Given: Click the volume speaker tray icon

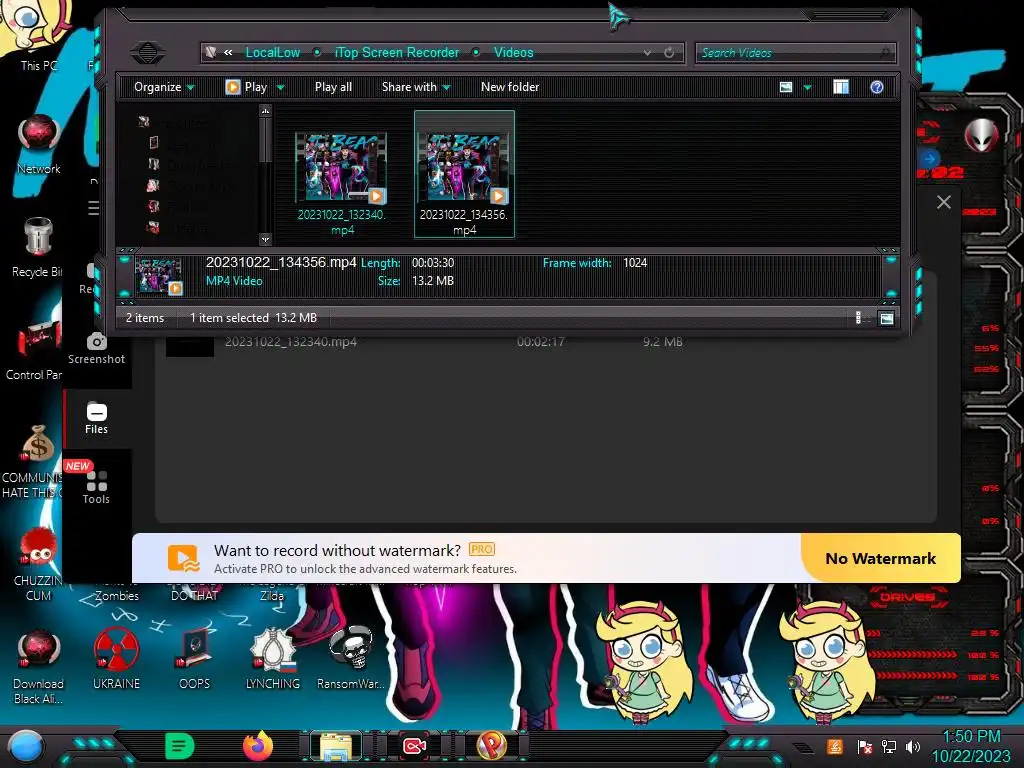Looking at the screenshot, I should tap(913, 746).
